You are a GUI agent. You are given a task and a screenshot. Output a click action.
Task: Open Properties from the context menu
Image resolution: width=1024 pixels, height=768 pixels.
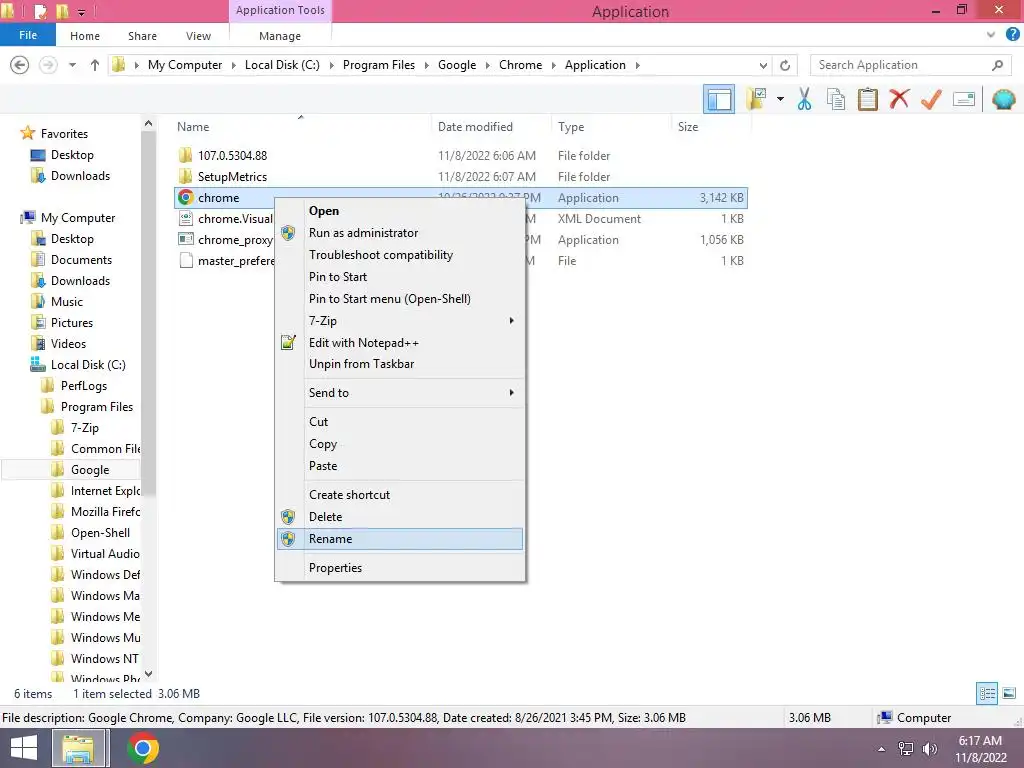click(400, 568)
